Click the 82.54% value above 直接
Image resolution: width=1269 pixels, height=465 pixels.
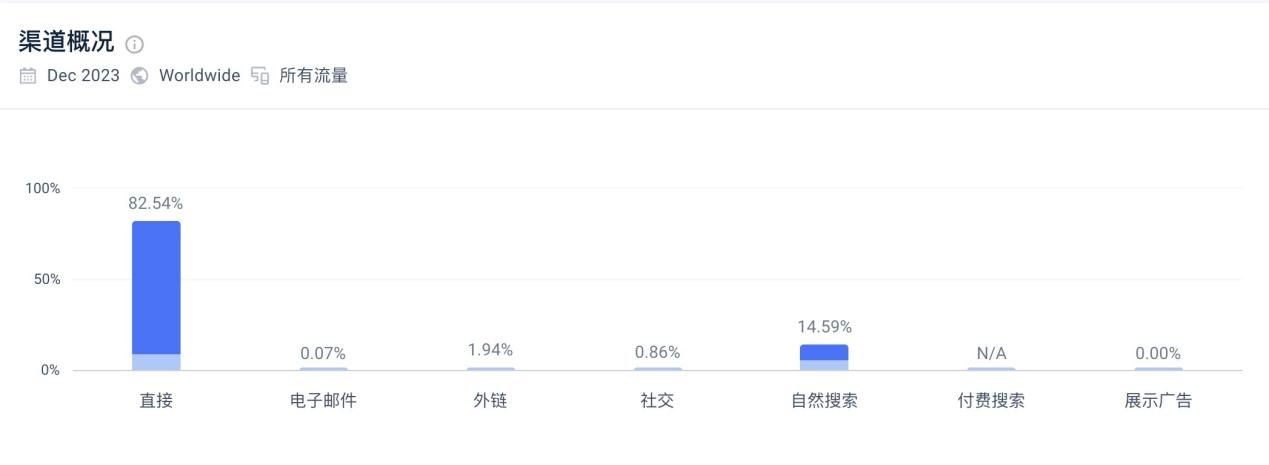156,204
